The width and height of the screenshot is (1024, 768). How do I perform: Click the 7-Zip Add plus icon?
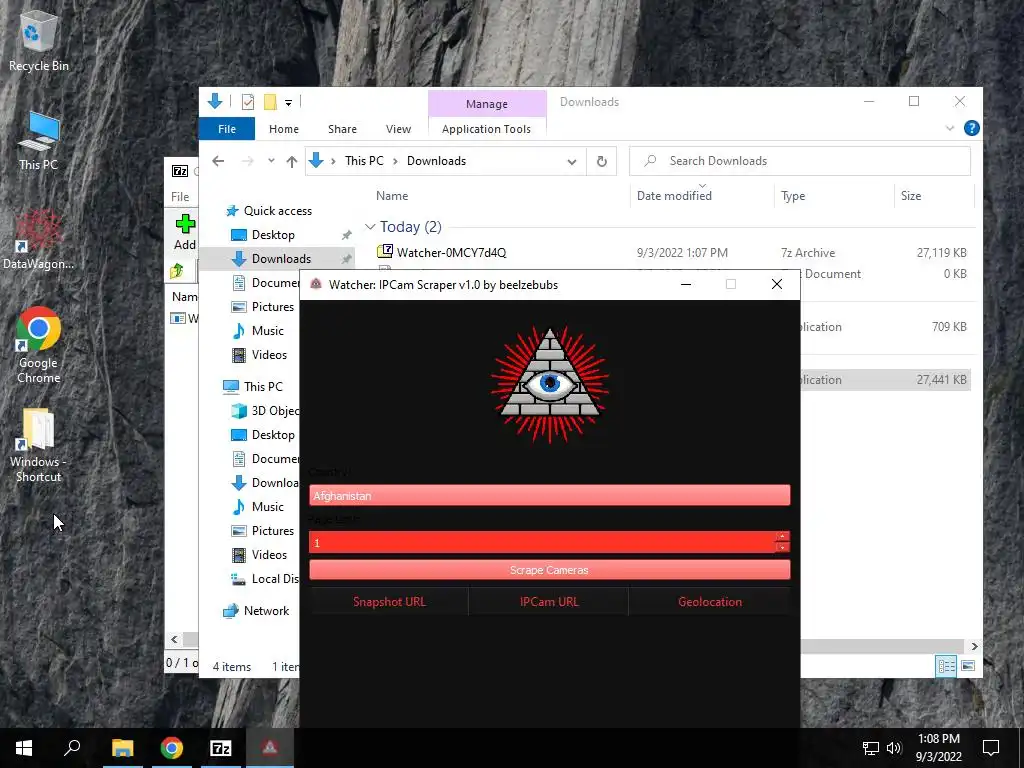[x=185, y=225]
